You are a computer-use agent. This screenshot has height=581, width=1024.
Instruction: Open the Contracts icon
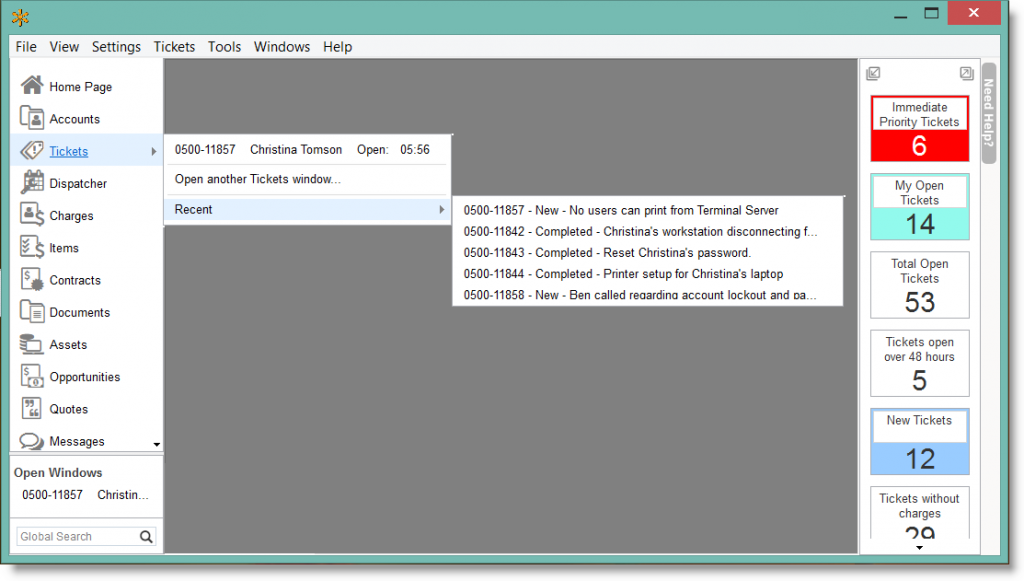[x=32, y=280]
